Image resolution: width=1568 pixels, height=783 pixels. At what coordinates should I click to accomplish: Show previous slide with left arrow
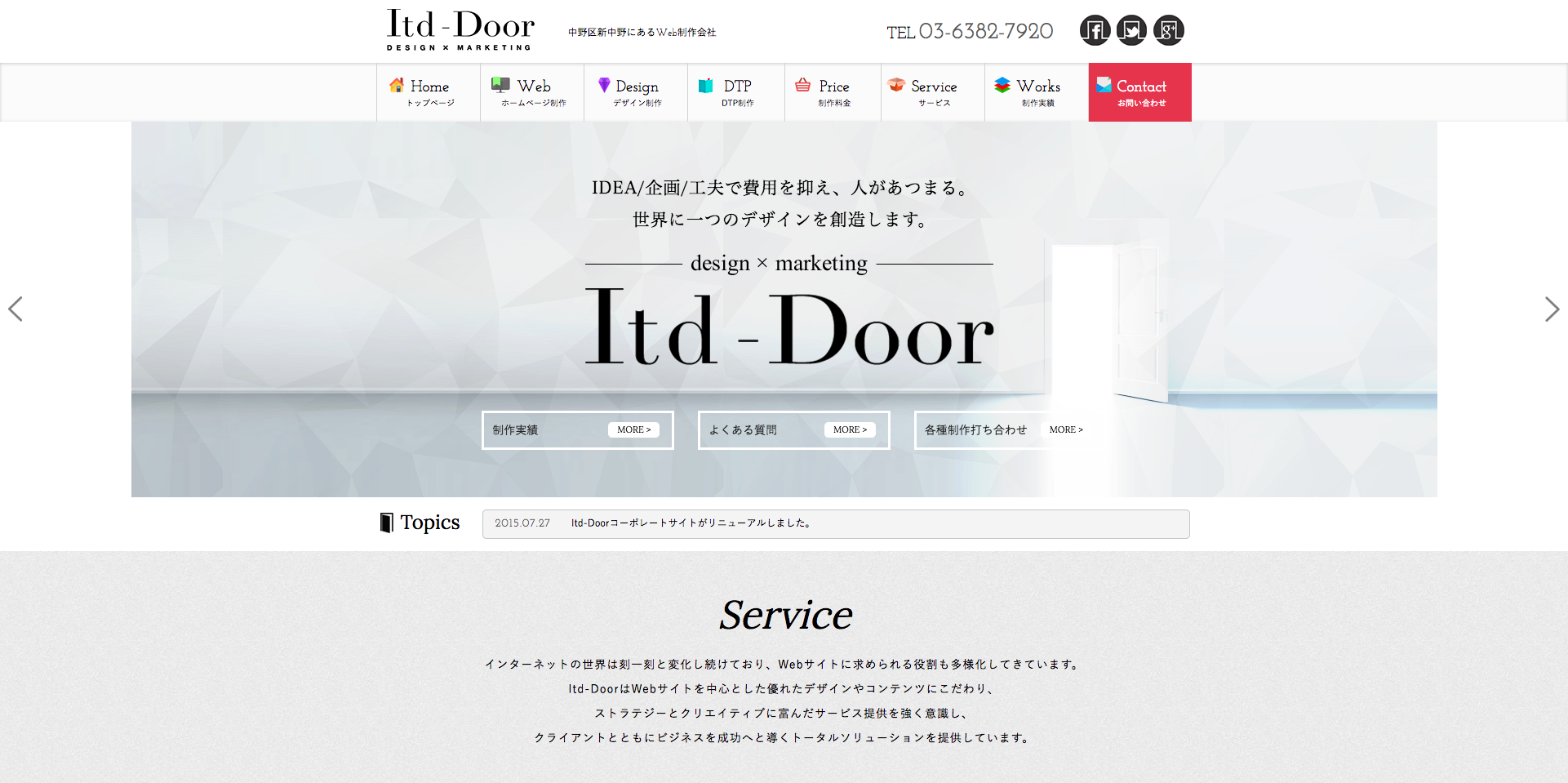(16, 309)
